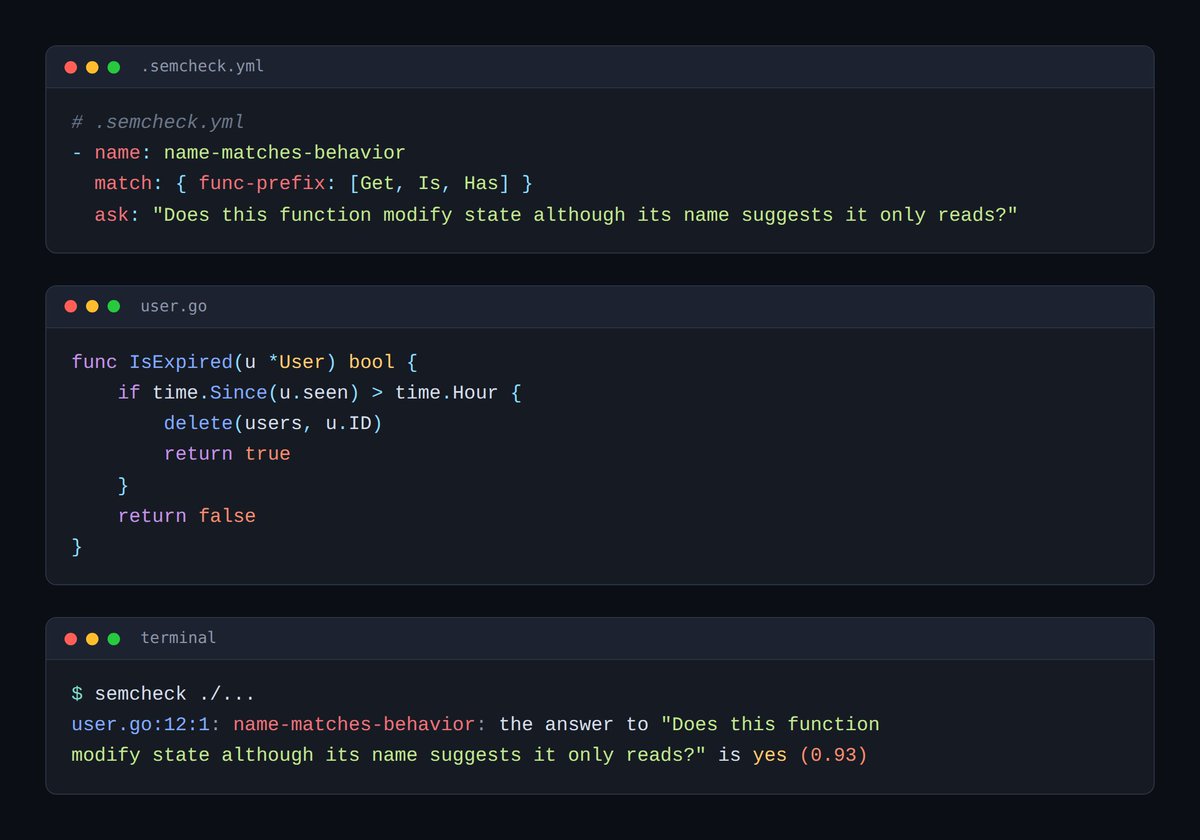Image resolution: width=1200 pixels, height=840 pixels.
Task: Click 'name-matches-behavior:' in terminal output
Action: pyautogui.click(x=360, y=725)
